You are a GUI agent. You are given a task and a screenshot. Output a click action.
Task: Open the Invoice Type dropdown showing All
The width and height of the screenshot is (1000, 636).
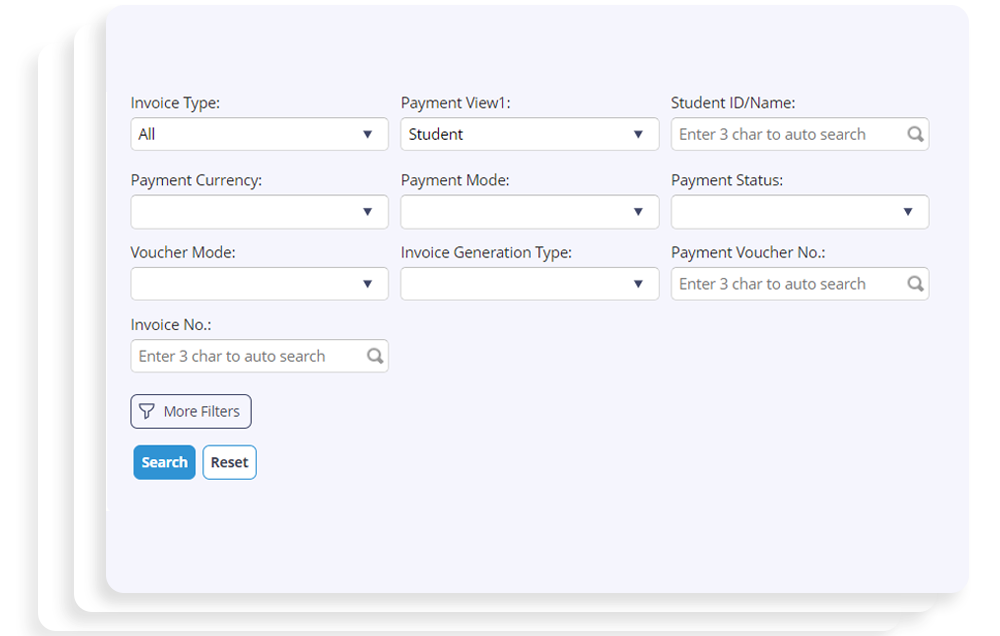click(260, 134)
